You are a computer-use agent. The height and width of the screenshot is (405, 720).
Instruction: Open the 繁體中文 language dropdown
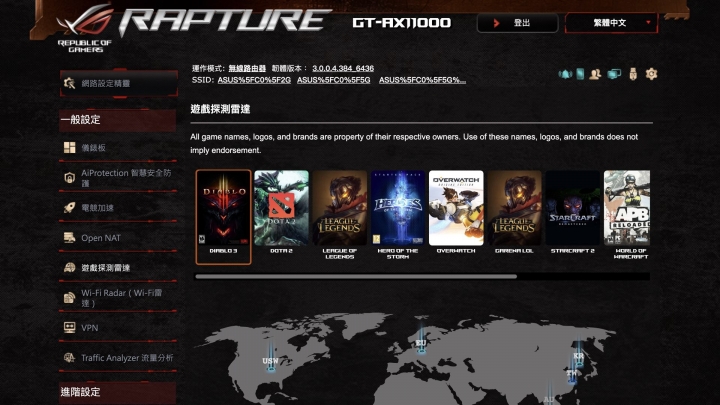coord(611,23)
